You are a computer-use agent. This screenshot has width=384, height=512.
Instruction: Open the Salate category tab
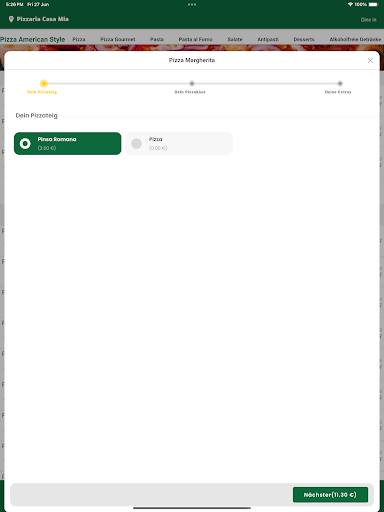[235, 39]
